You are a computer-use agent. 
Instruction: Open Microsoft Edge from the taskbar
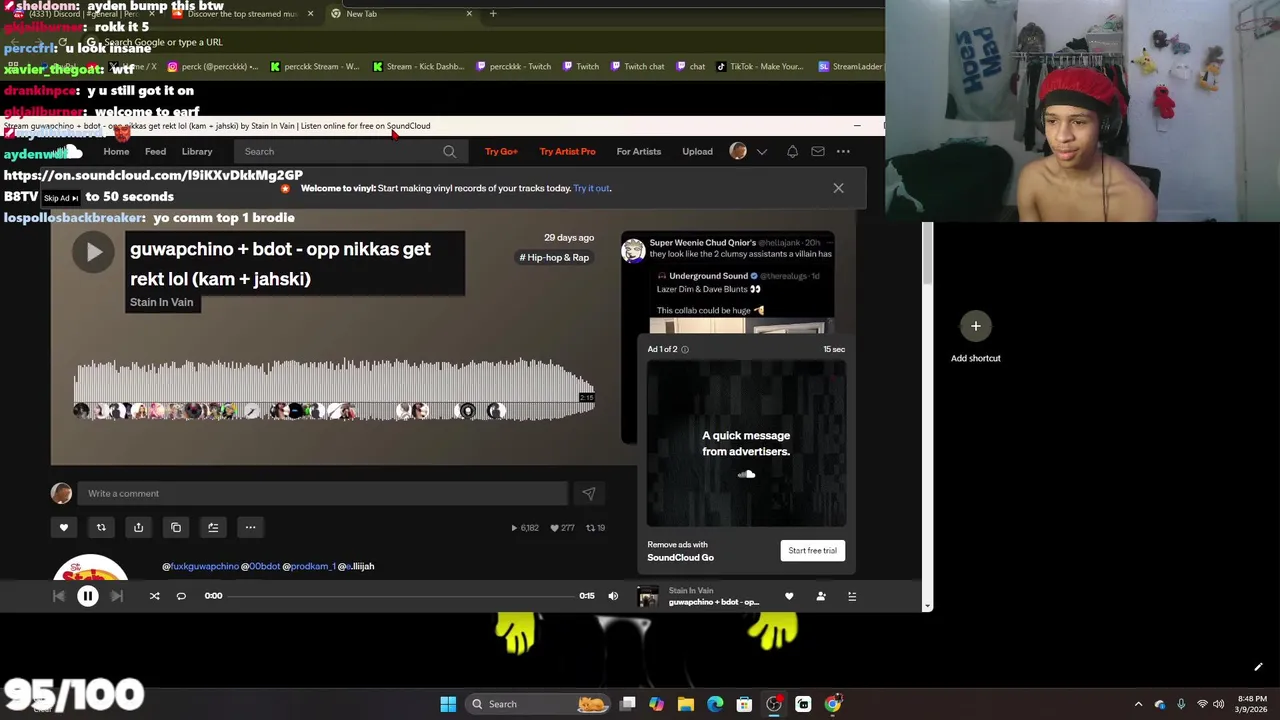pyautogui.click(x=715, y=704)
